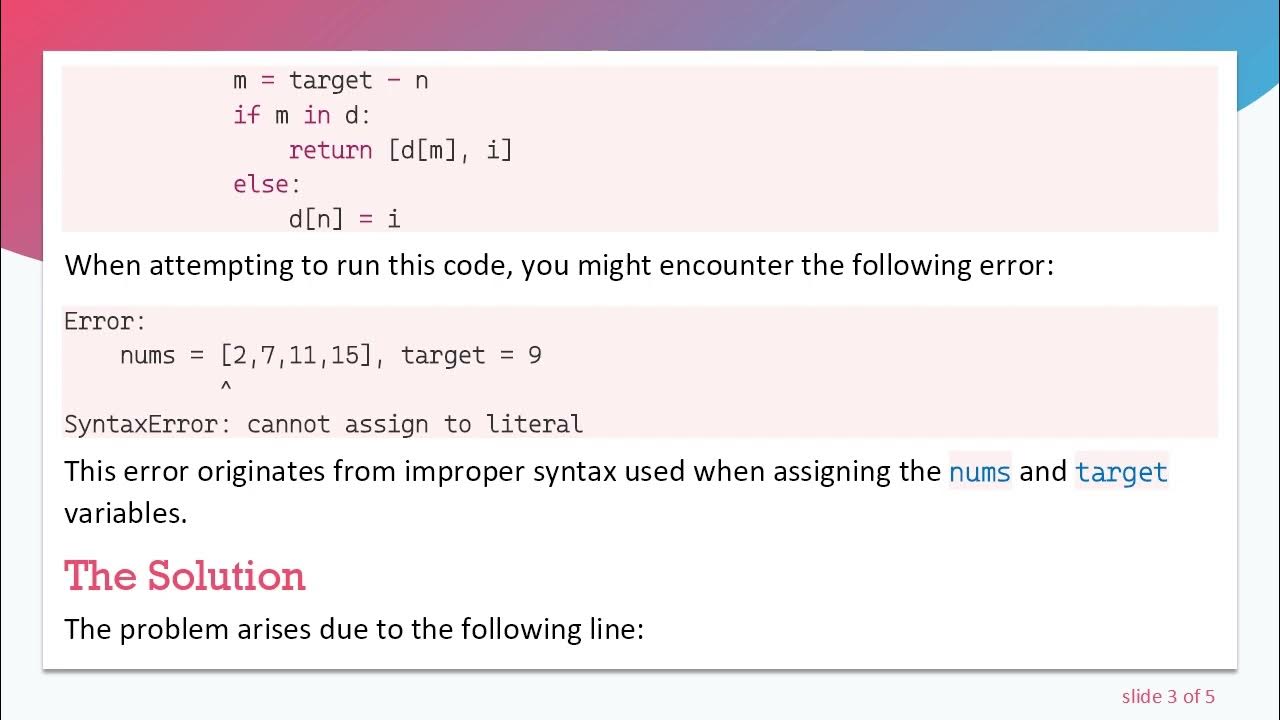Click the 'nums = [2,7,11,15], target = 9' line

coord(330,355)
